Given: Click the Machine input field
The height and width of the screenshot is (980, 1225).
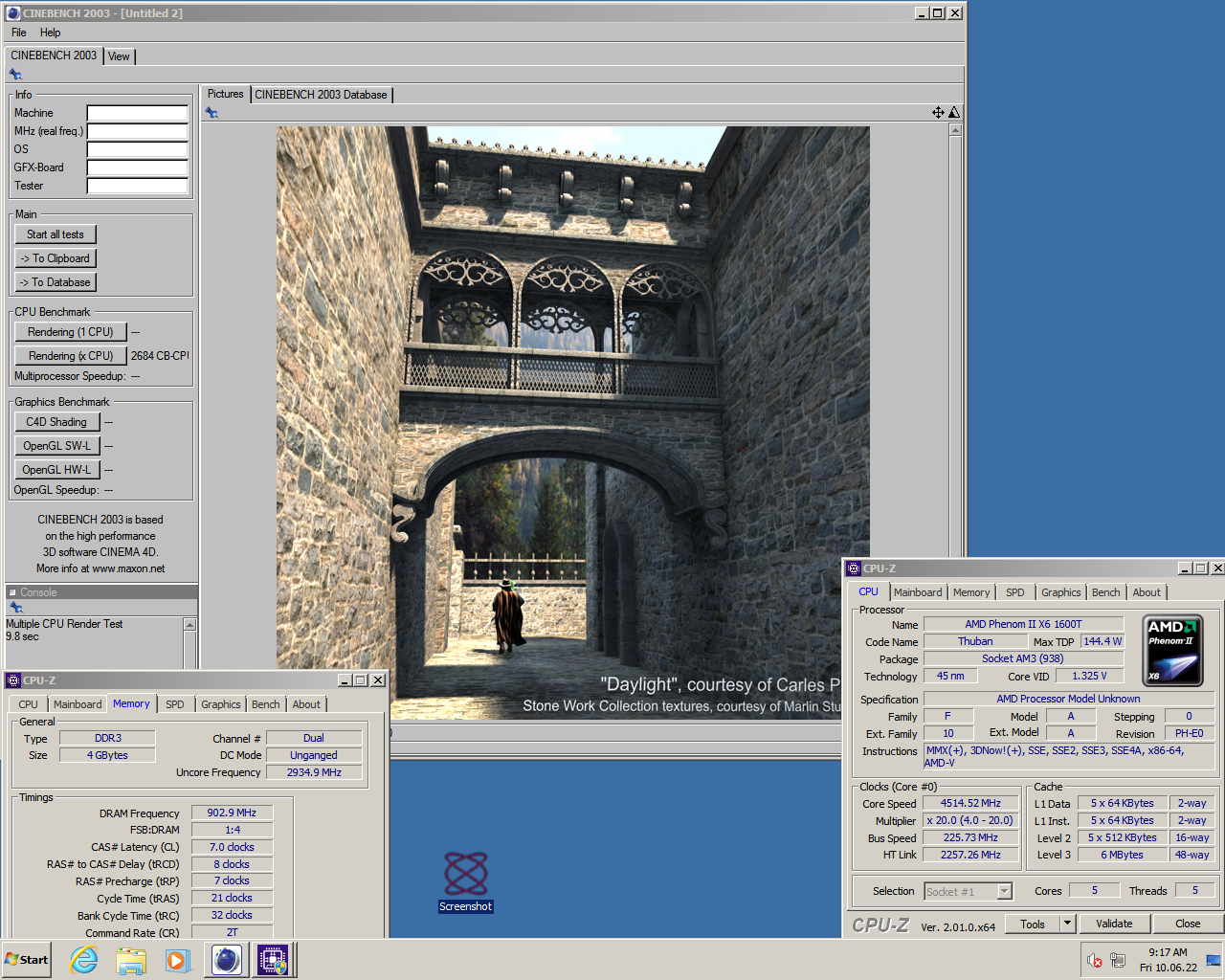Looking at the screenshot, I should [x=138, y=113].
